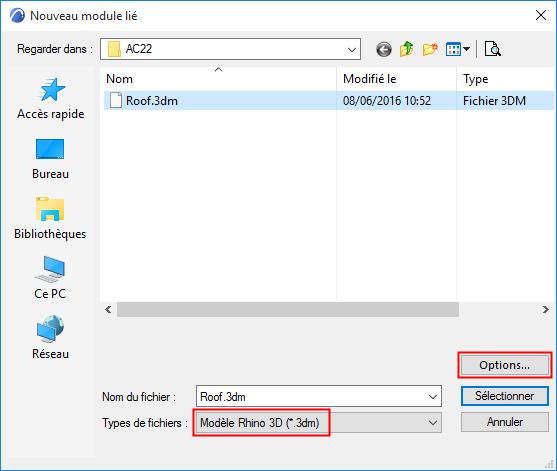Cancel with the Annuler button
Viewport: 557px width, 471px height.
(505, 422)
